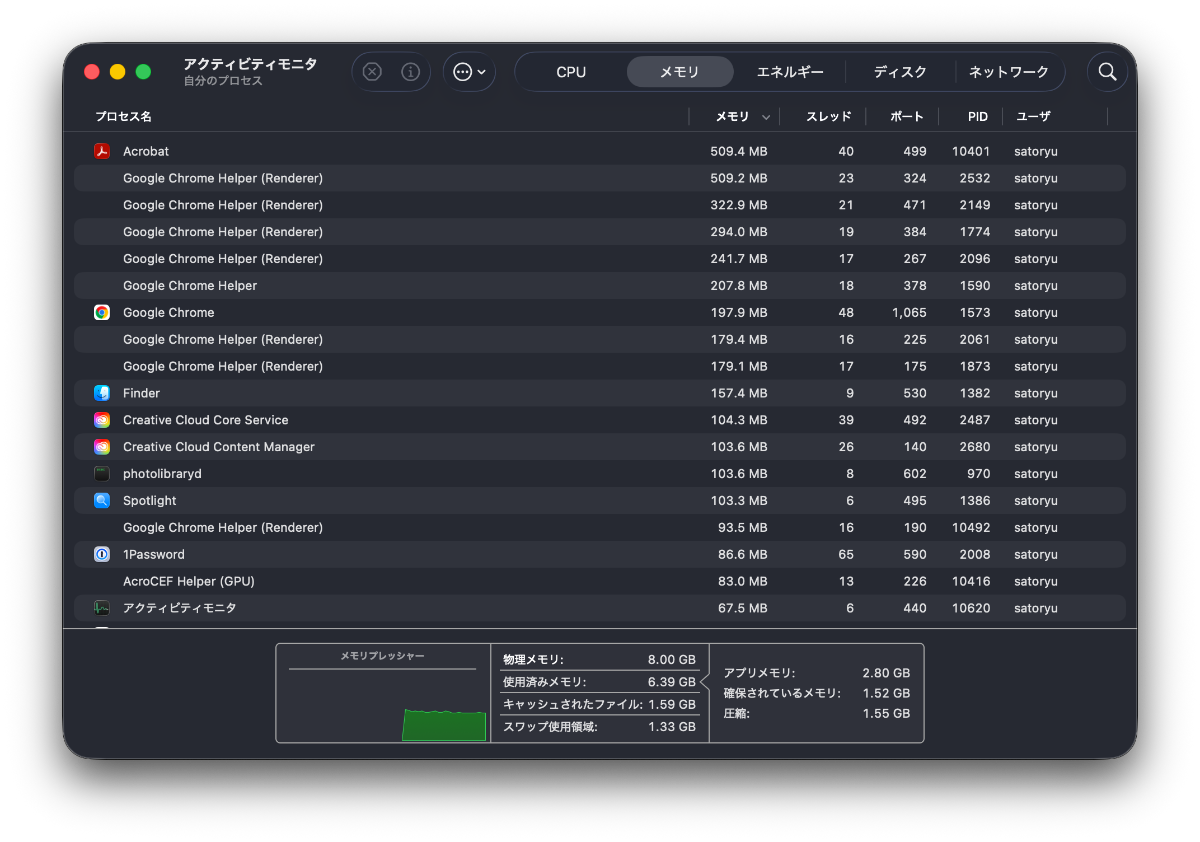Screen dimensions: 1200x842
Task: Click the アクティビティモニタ process icon
Action: [102, 608]
